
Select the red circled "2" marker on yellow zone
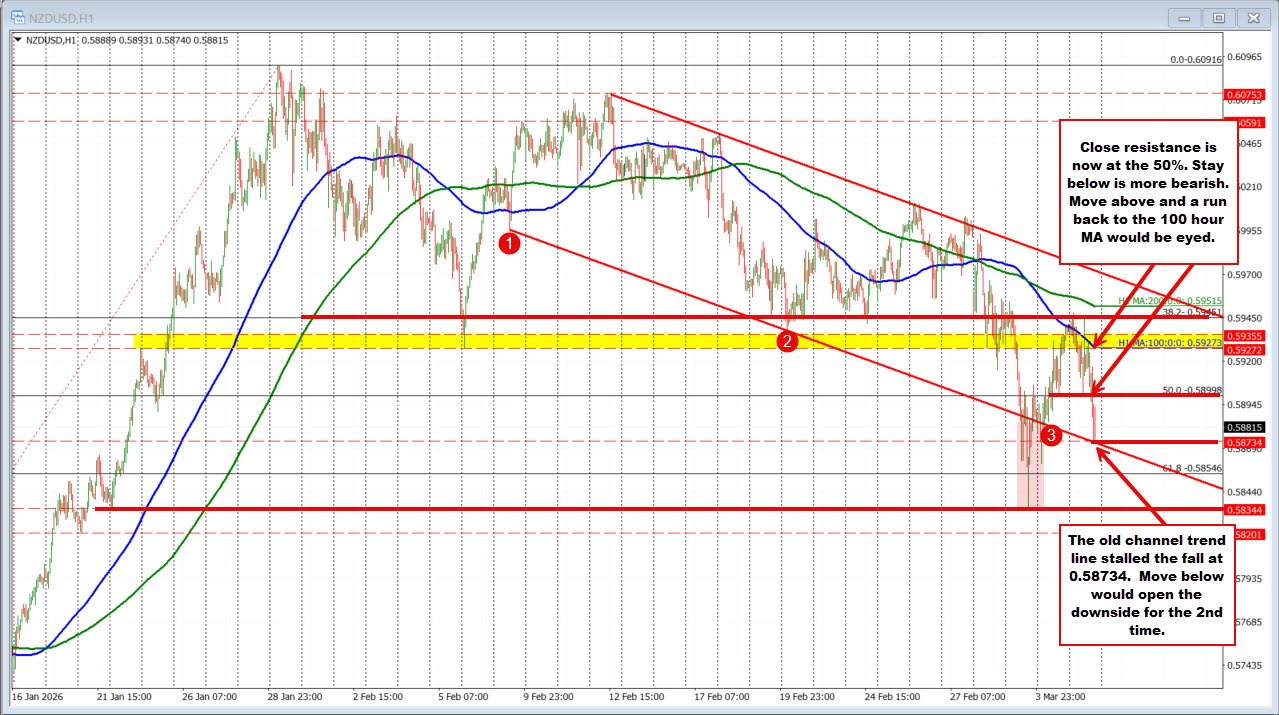(x=789, y=341)
